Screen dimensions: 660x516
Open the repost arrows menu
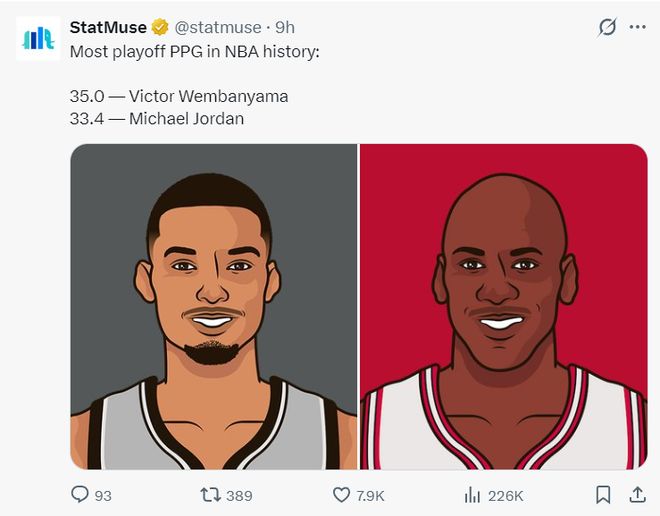[210, 495]
